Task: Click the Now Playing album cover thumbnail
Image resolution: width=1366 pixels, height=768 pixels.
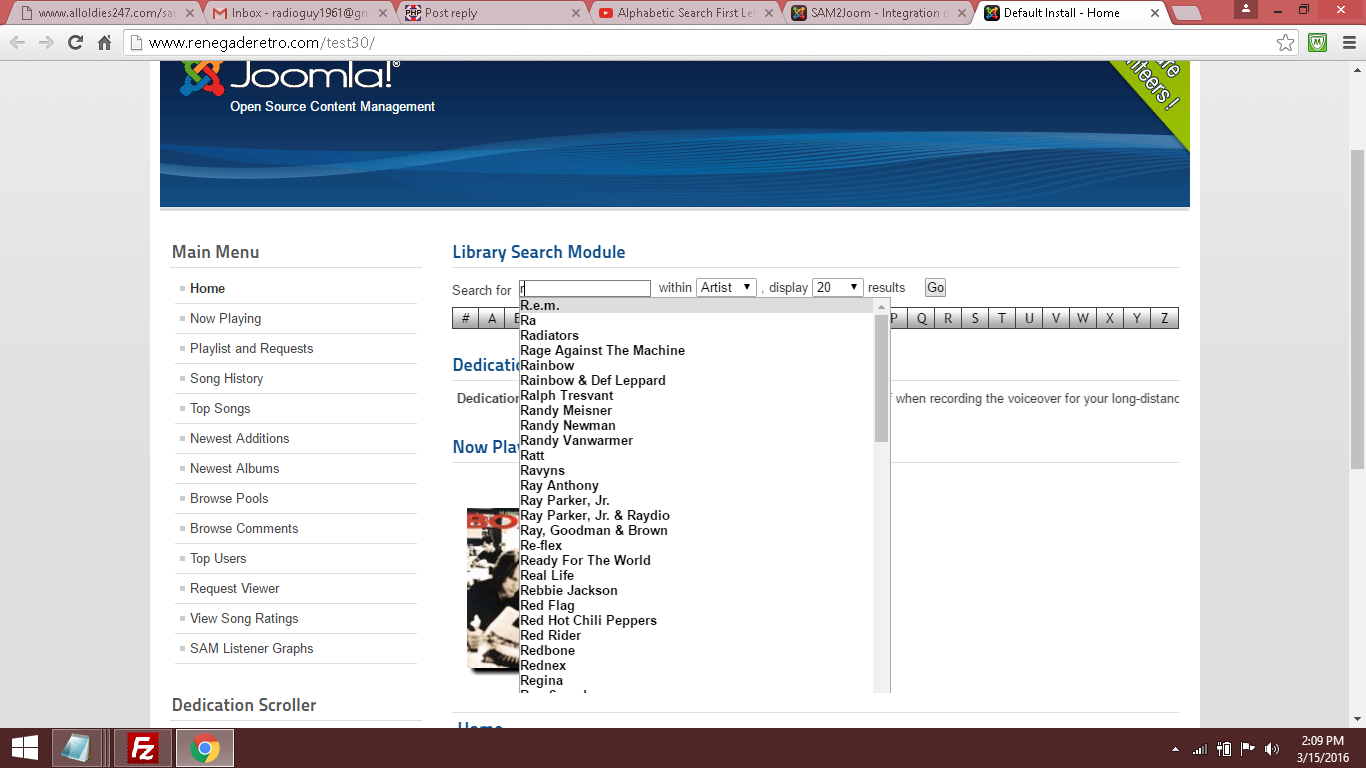Action: point(492,590)
